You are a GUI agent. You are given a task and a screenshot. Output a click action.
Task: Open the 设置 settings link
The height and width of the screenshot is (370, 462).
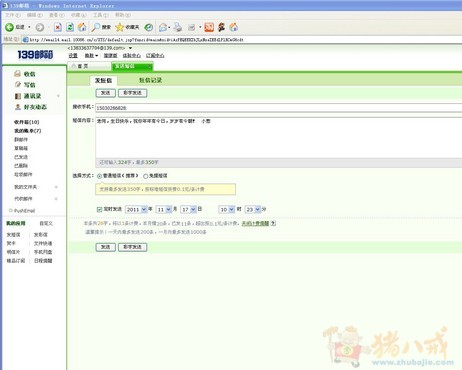coord(73,56)
